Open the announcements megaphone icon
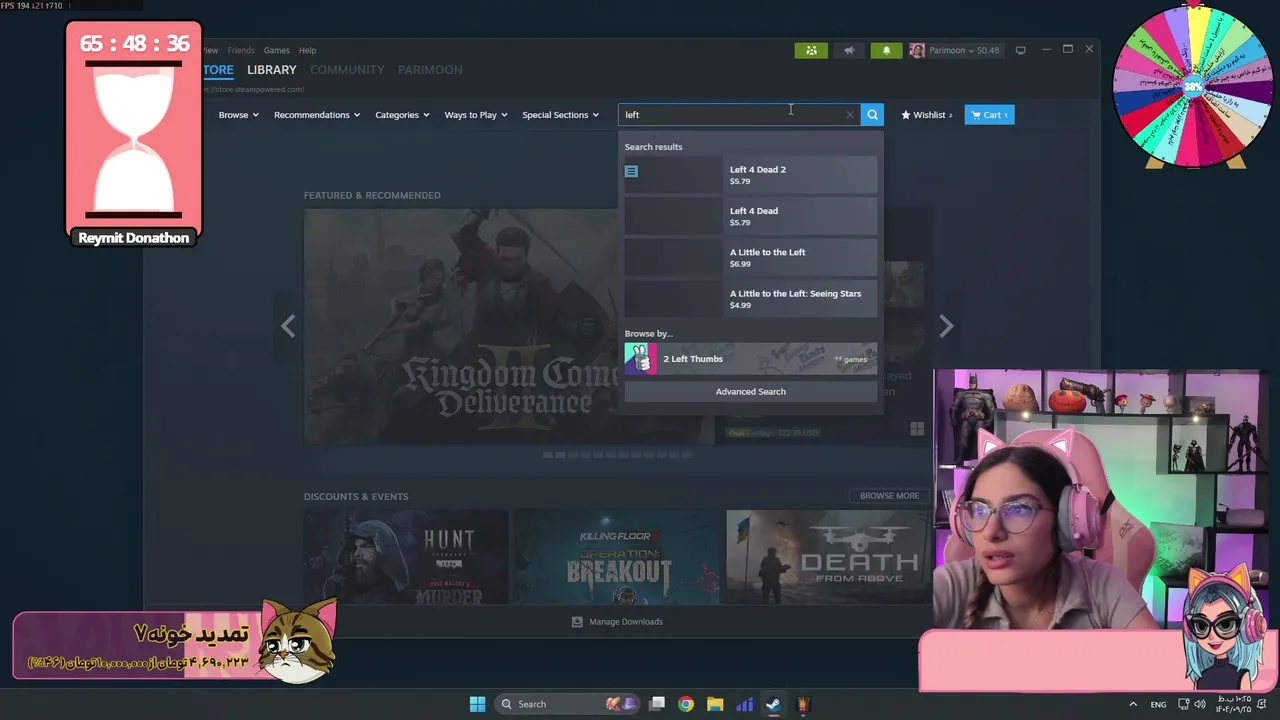 pyautogui.click(x=849, y=50)
